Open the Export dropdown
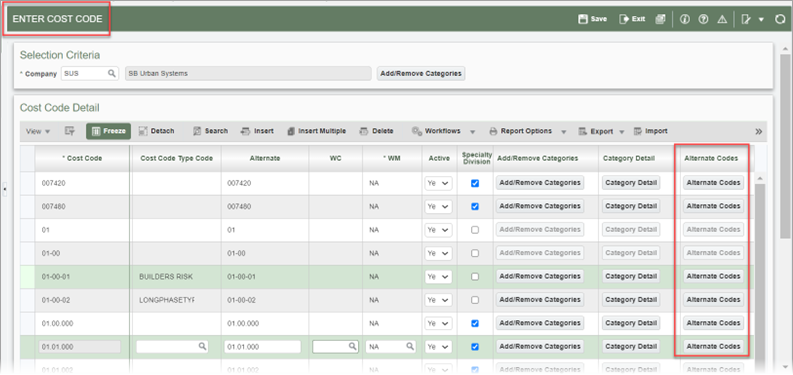Image resolution: width=793 pixels, height=375 pixels. (x=602, y=131)
